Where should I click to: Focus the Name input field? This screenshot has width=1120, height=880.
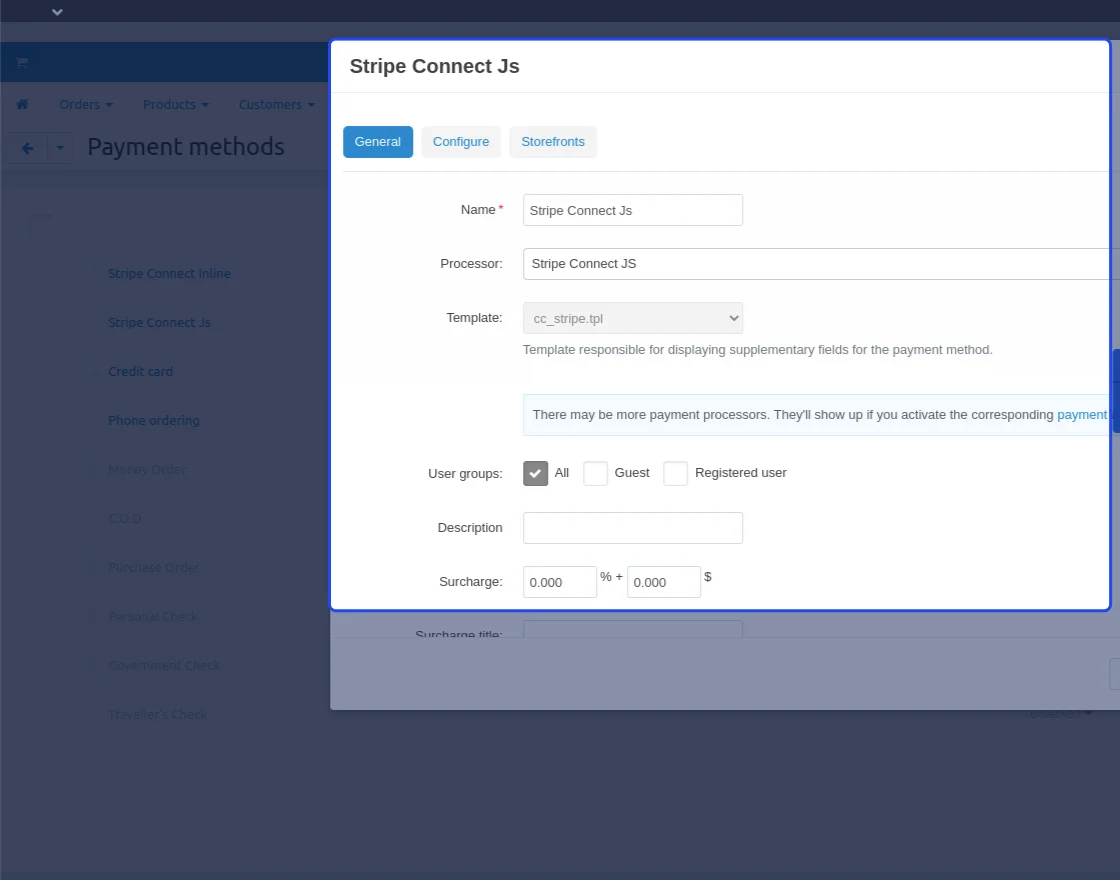pyautogui.click(x=633, y=210)
